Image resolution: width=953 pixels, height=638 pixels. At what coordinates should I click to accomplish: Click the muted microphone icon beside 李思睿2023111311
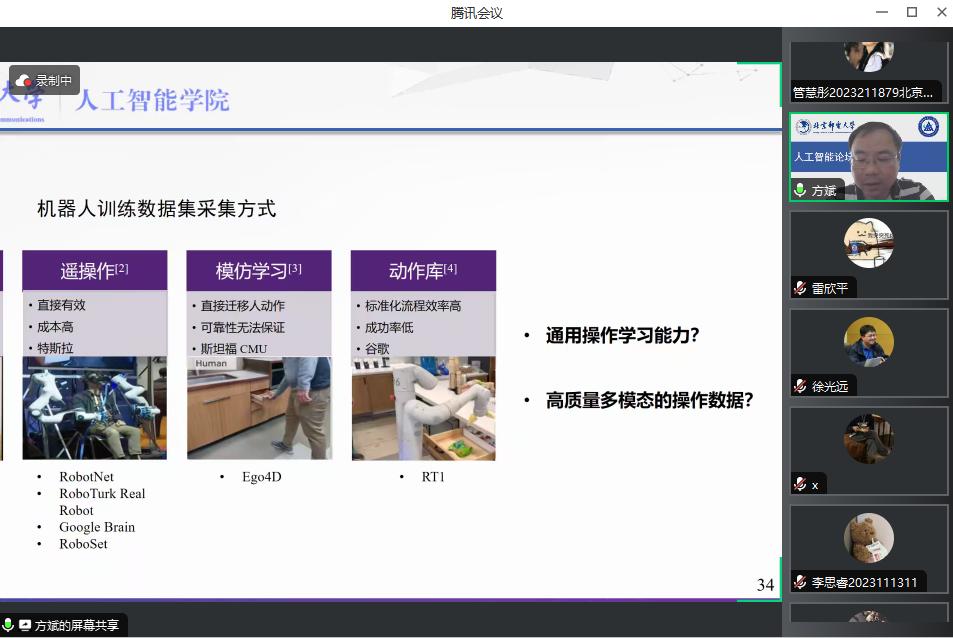pos(800,582)
